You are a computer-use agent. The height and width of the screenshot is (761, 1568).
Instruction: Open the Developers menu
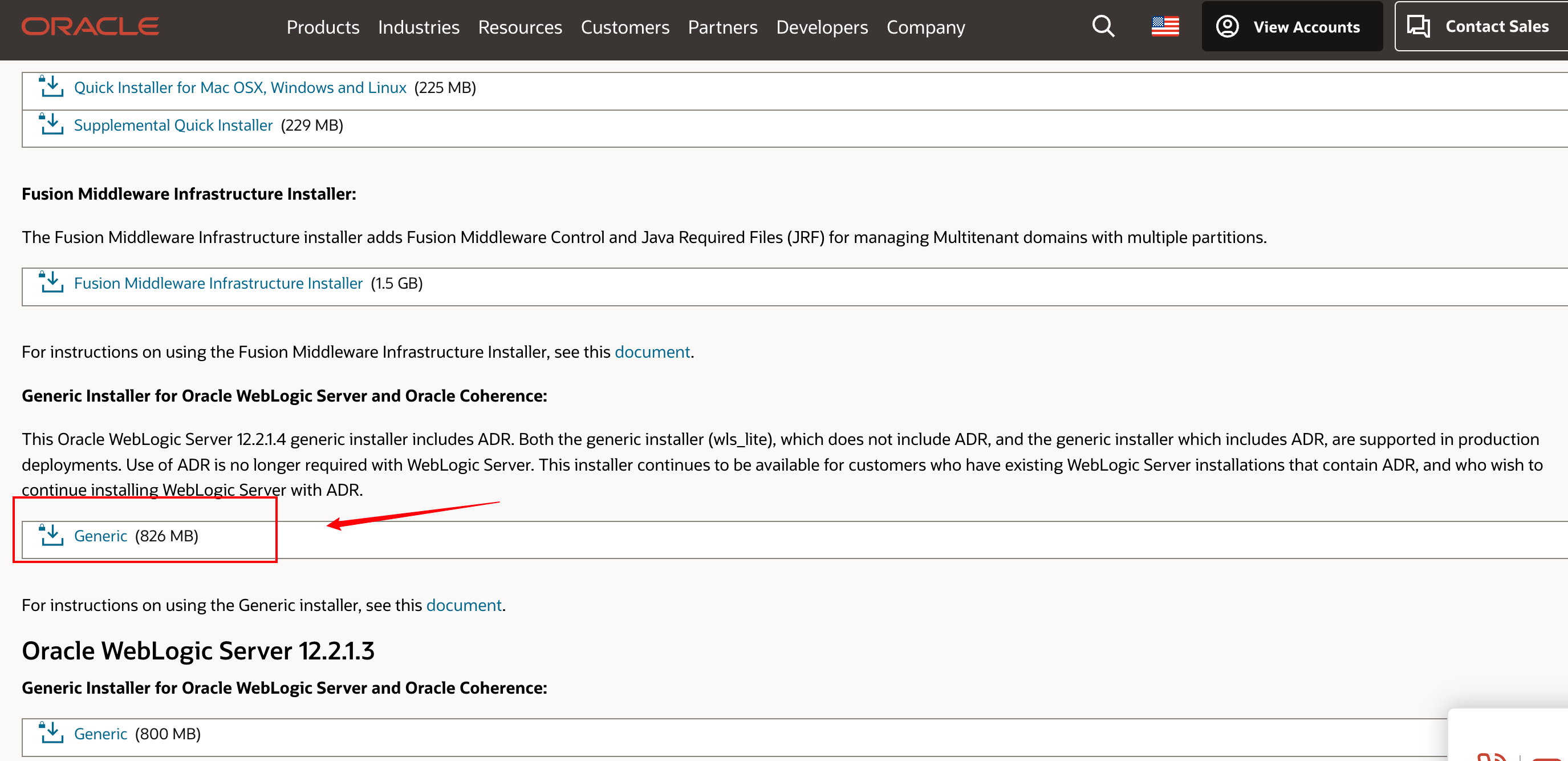pos(822,27)
